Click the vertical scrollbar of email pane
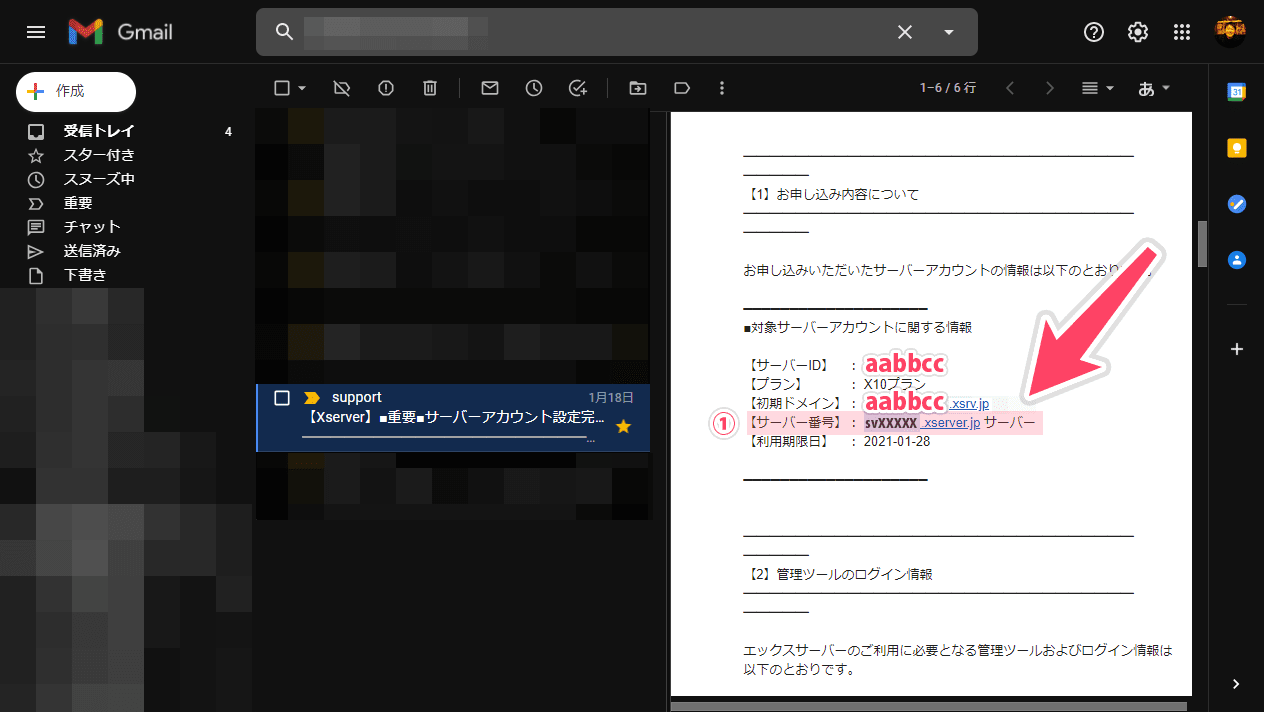The image size is (1264, 712). click(1203, 243)
